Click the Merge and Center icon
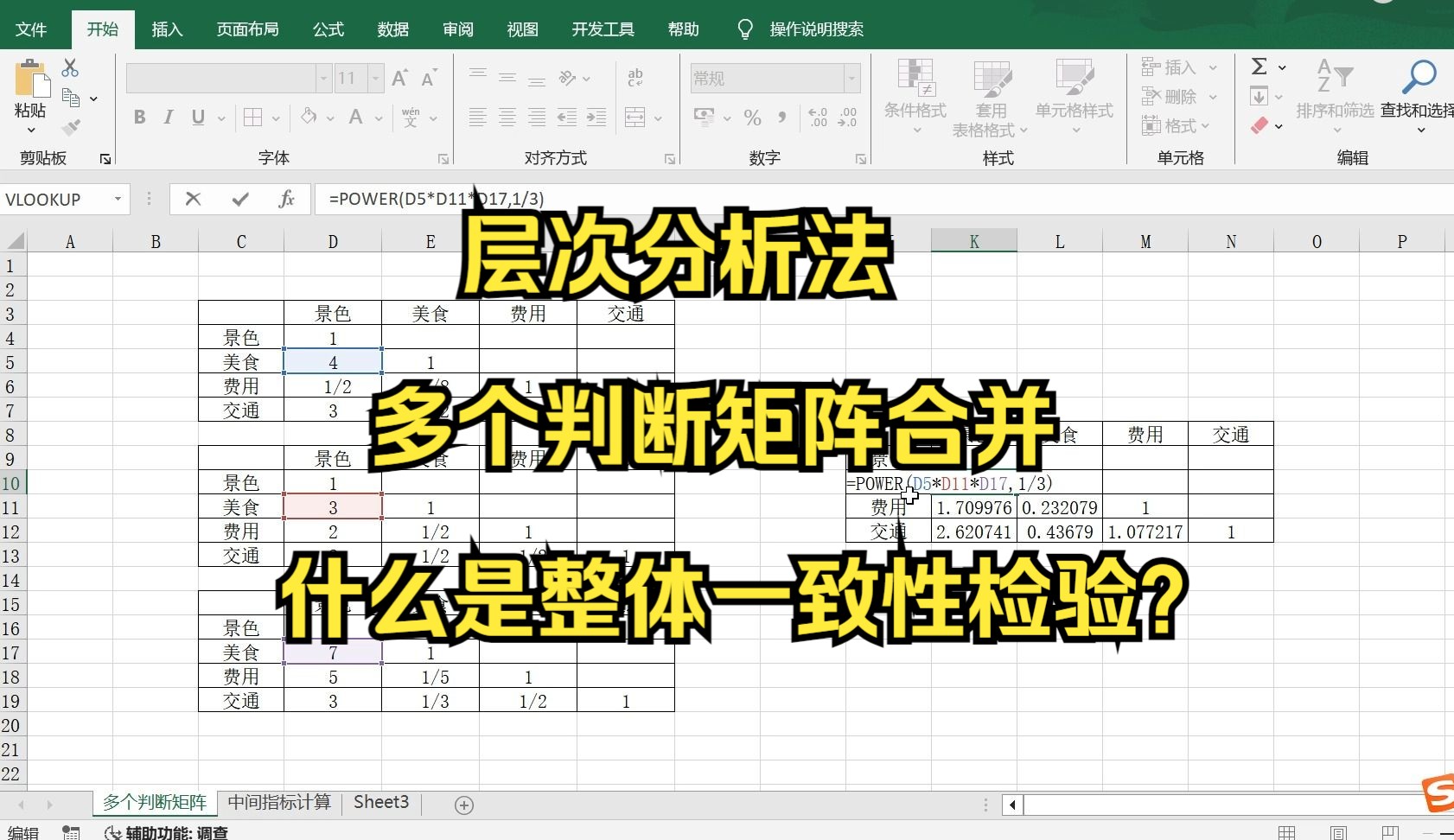The image size is (1454, 840). 635,118
